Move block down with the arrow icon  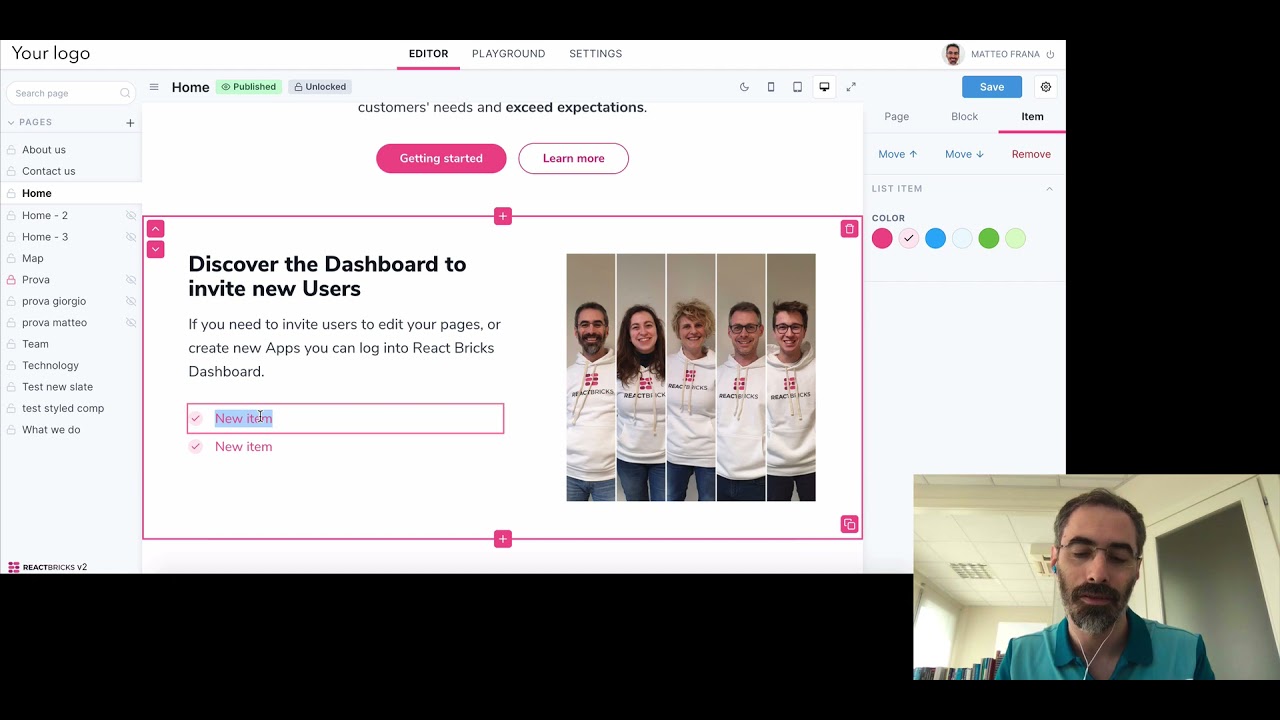click(155, 249)
